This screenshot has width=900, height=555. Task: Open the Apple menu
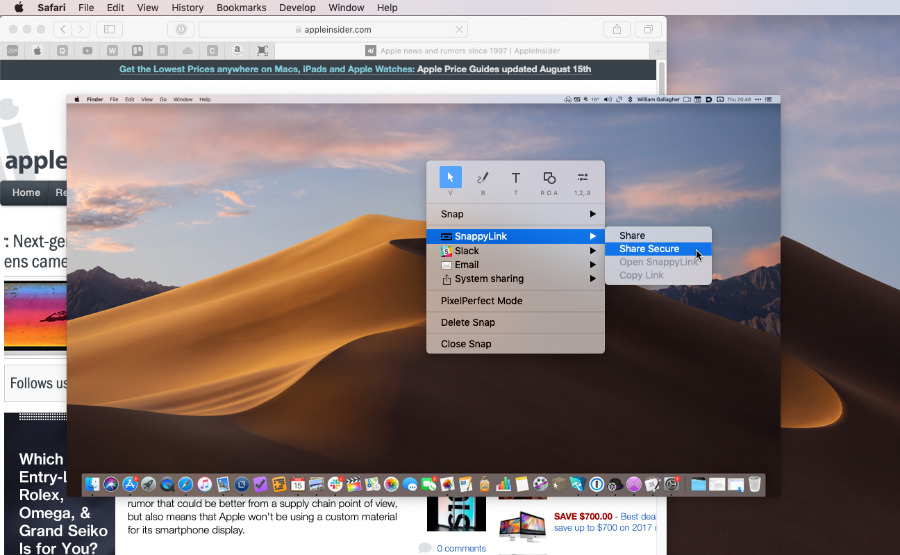click(18, 7)
